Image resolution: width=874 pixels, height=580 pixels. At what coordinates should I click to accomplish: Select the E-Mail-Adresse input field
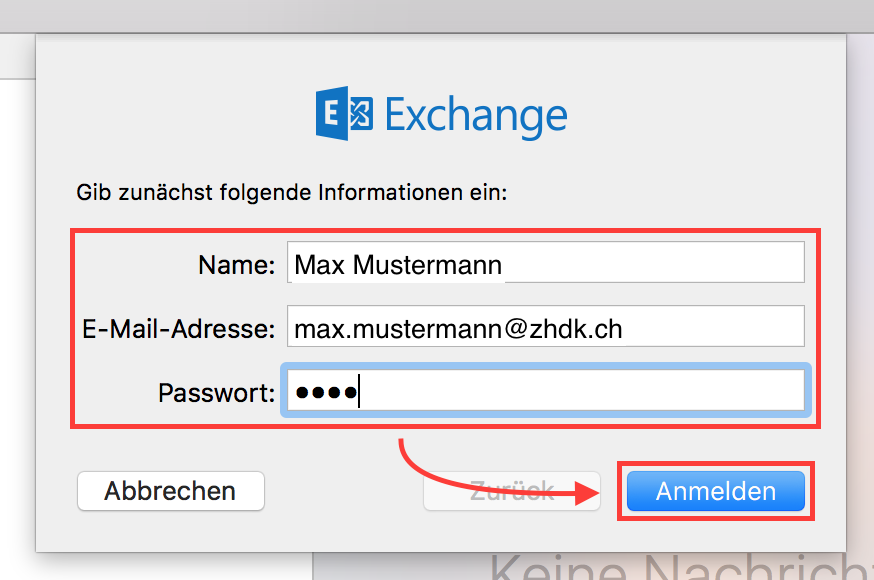click(545, 327)
